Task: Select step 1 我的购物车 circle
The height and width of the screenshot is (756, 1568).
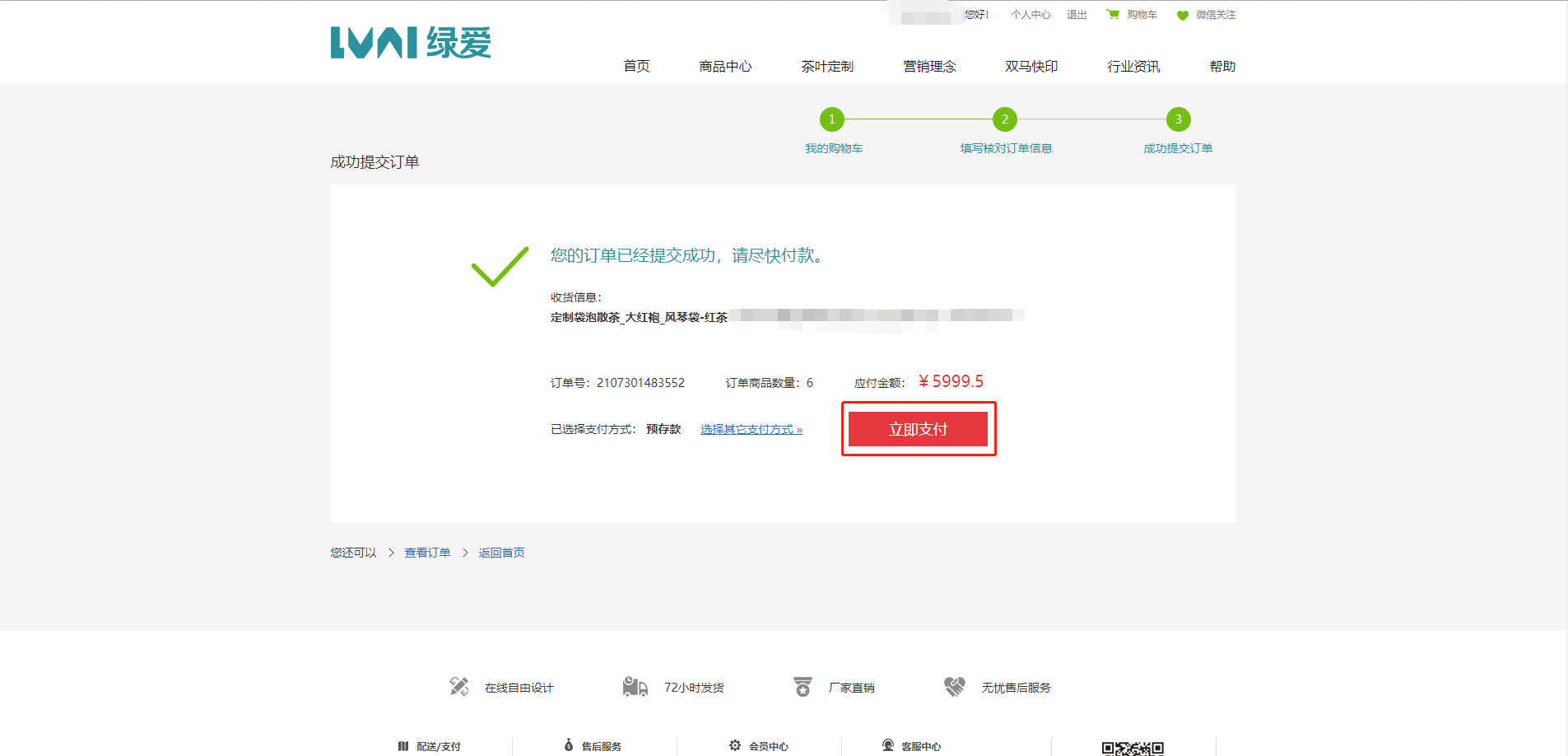Action: (831, 119)
